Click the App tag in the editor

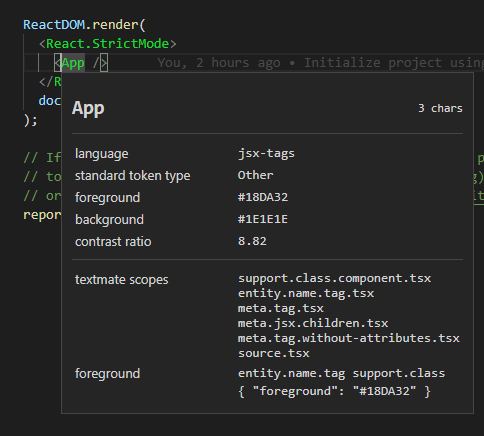73,63
